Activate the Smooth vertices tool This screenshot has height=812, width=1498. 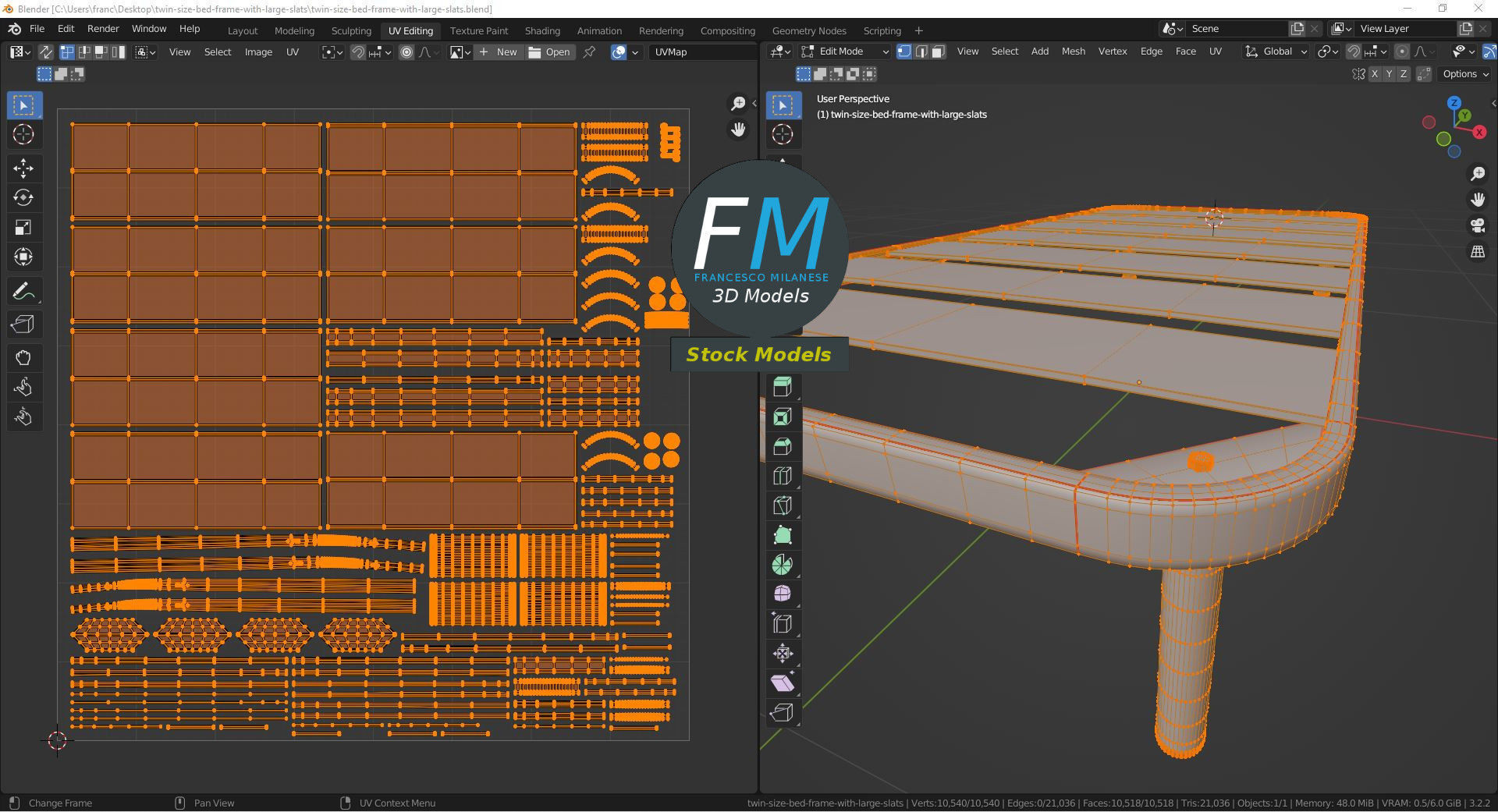coord(783,594)
